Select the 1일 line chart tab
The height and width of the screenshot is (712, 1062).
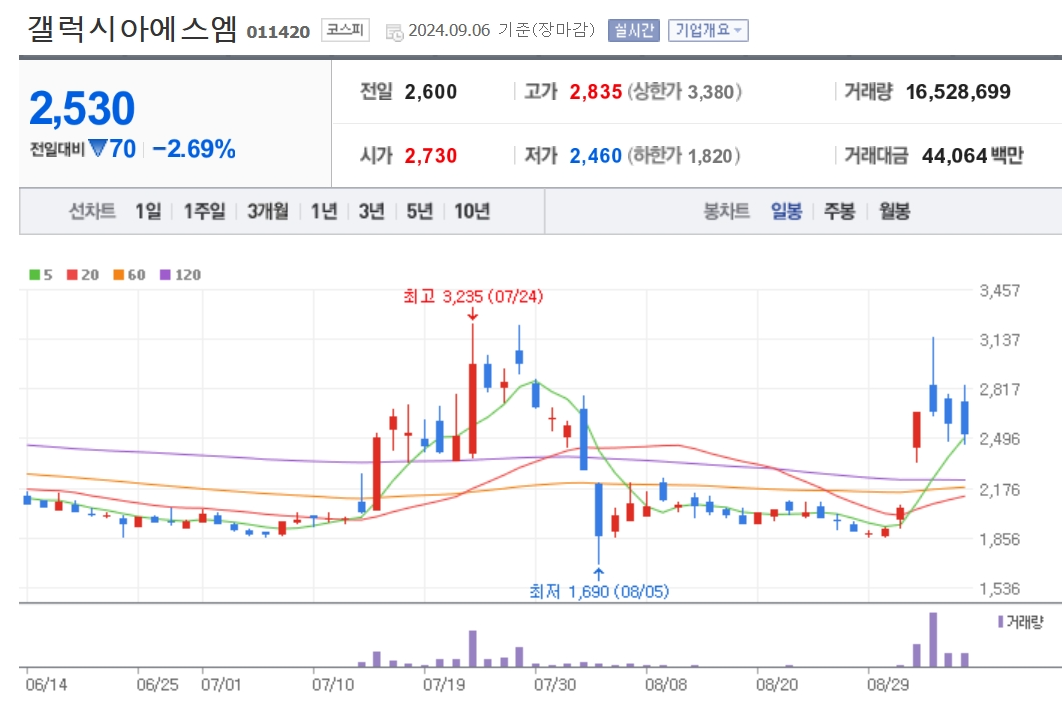pos(148,211)
